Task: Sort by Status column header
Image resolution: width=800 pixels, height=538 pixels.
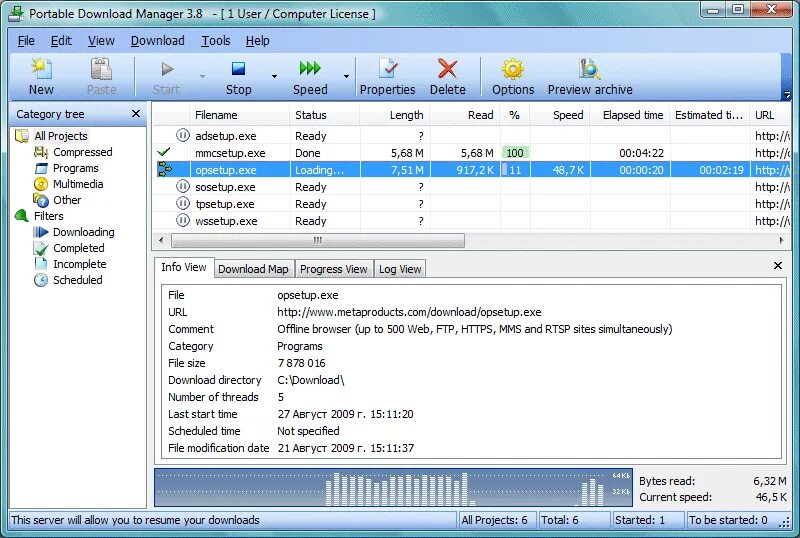Action: [x=324, y=115]
